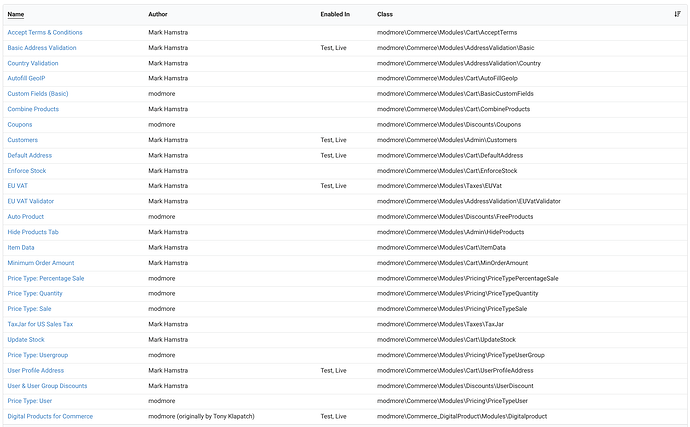The image size is (690, 427).
Task: Click 'Test, Live' in the EU VAT row
Action: 333,185
